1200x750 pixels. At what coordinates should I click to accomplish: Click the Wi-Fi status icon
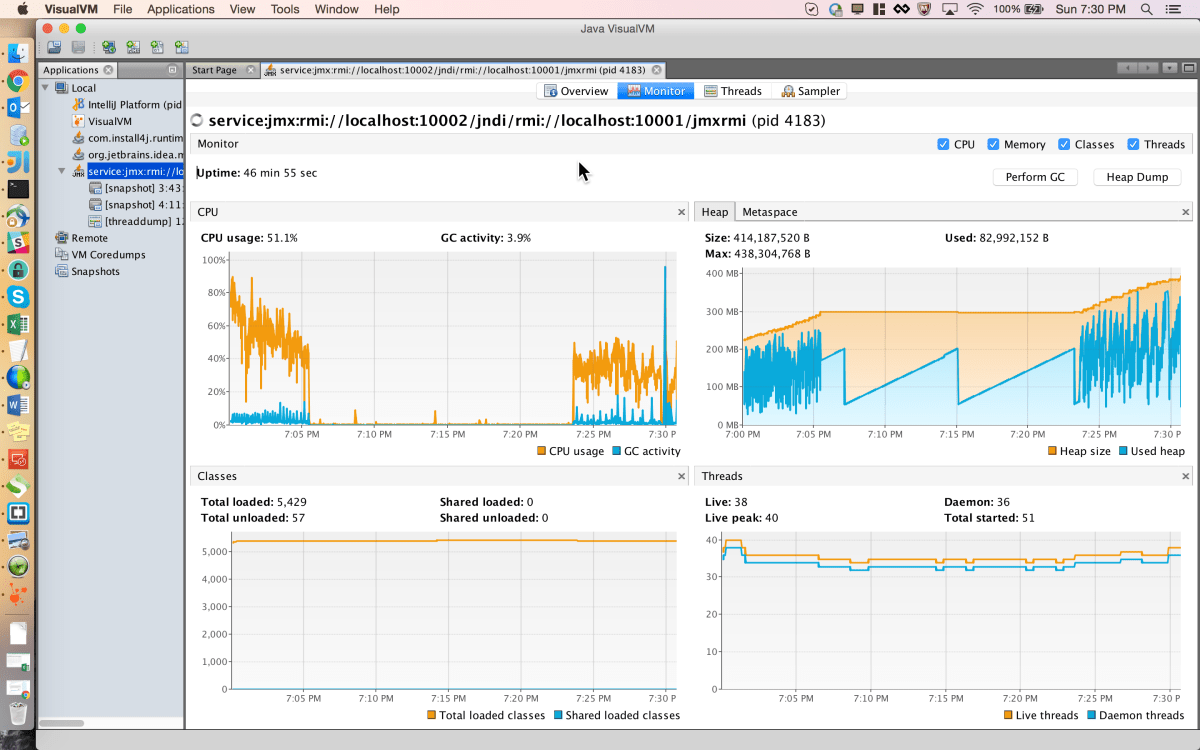pyautogui.click(x=975, y=9)
